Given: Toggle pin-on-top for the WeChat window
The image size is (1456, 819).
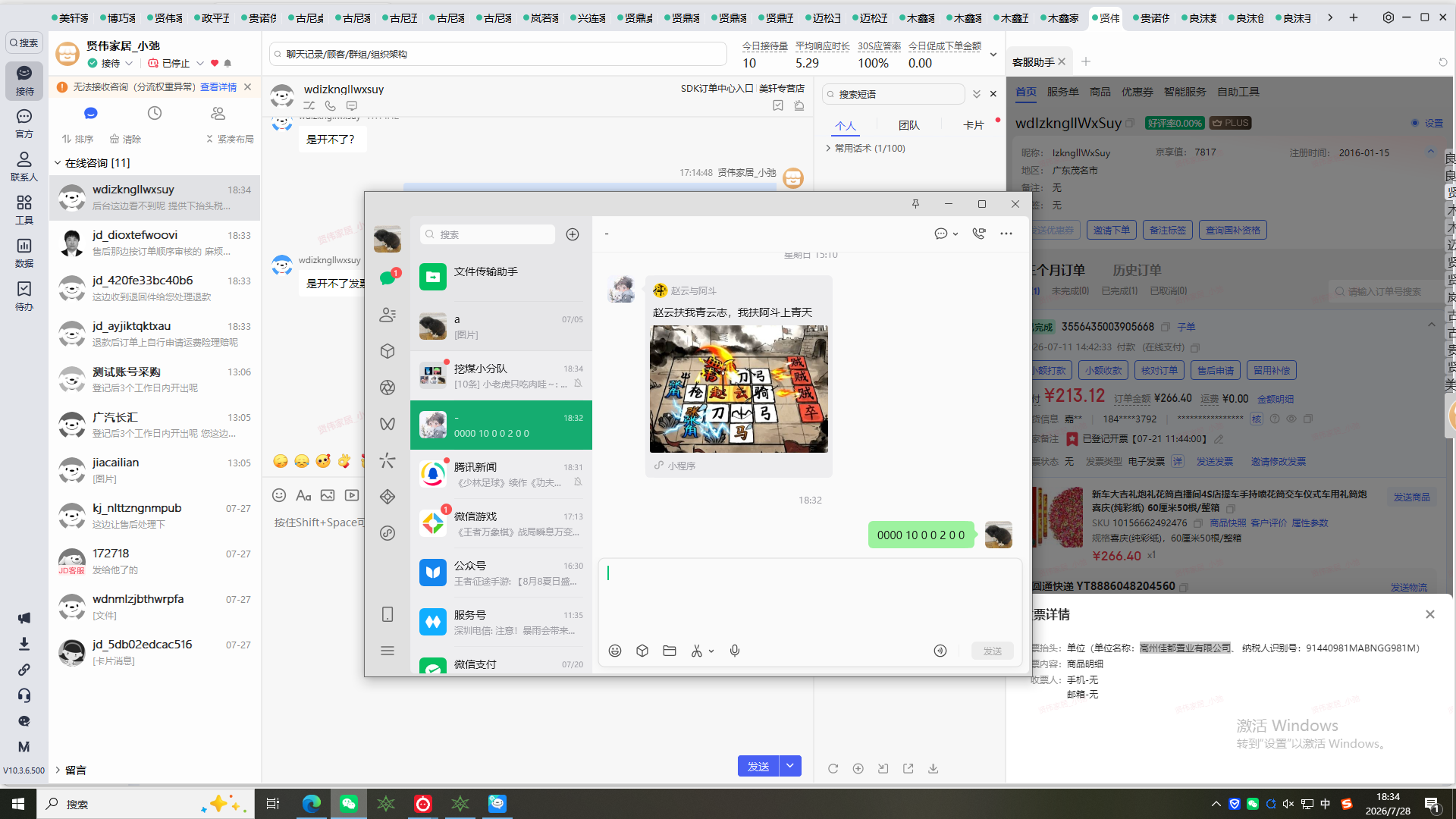Looking at the screenshot, I should 915,203.
